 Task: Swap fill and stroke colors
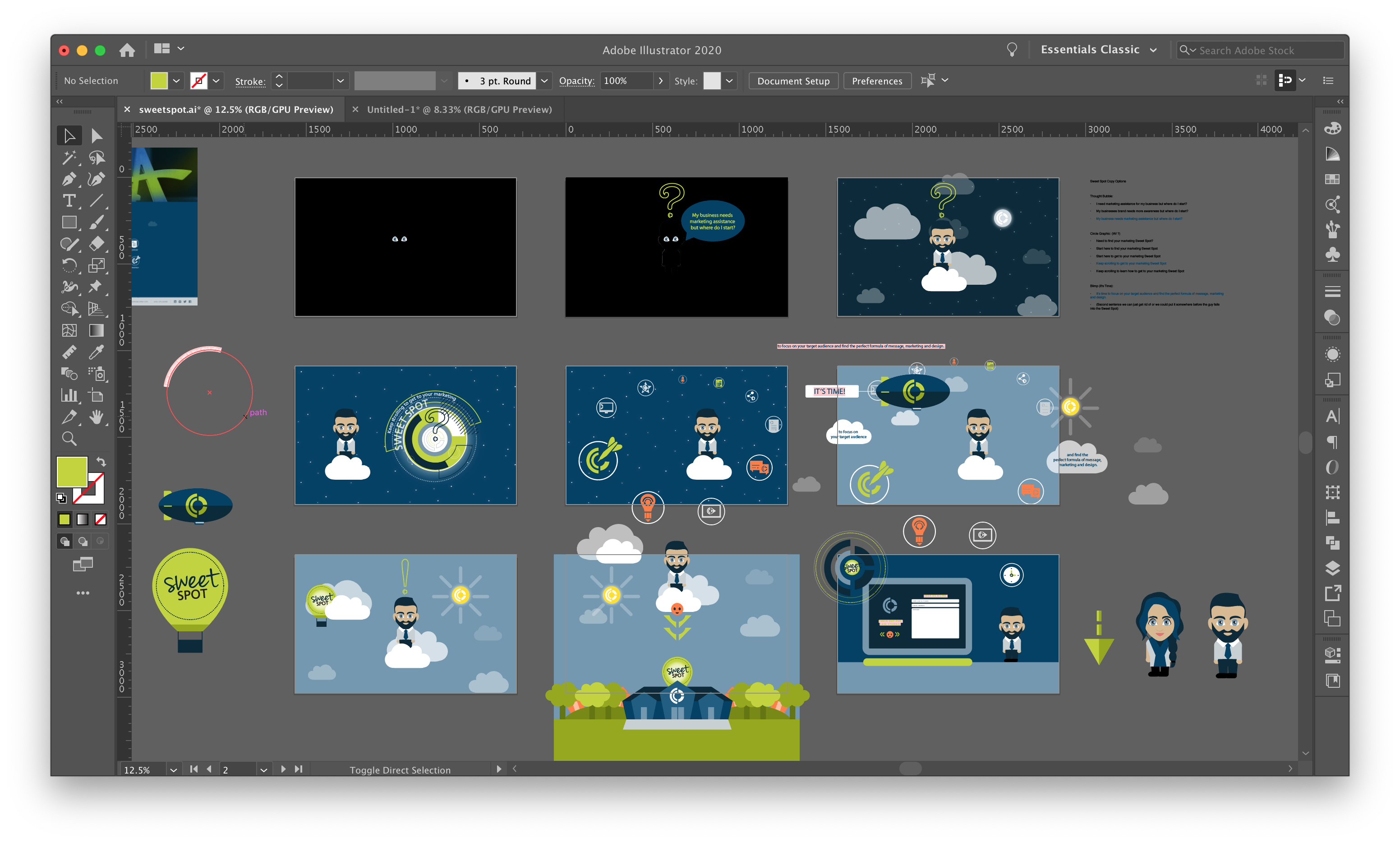(x=101, y=462)
